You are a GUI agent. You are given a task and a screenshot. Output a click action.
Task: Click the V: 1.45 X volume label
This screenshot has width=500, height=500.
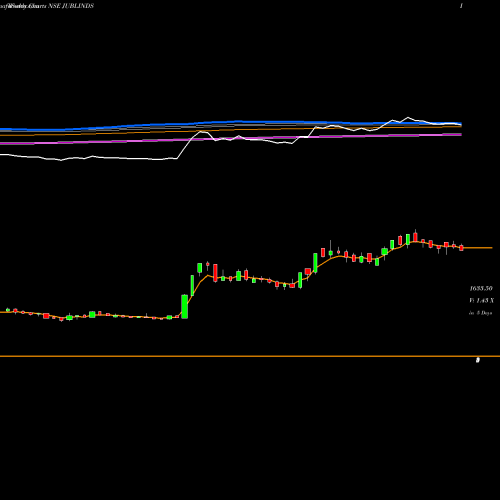coord(481,301)
